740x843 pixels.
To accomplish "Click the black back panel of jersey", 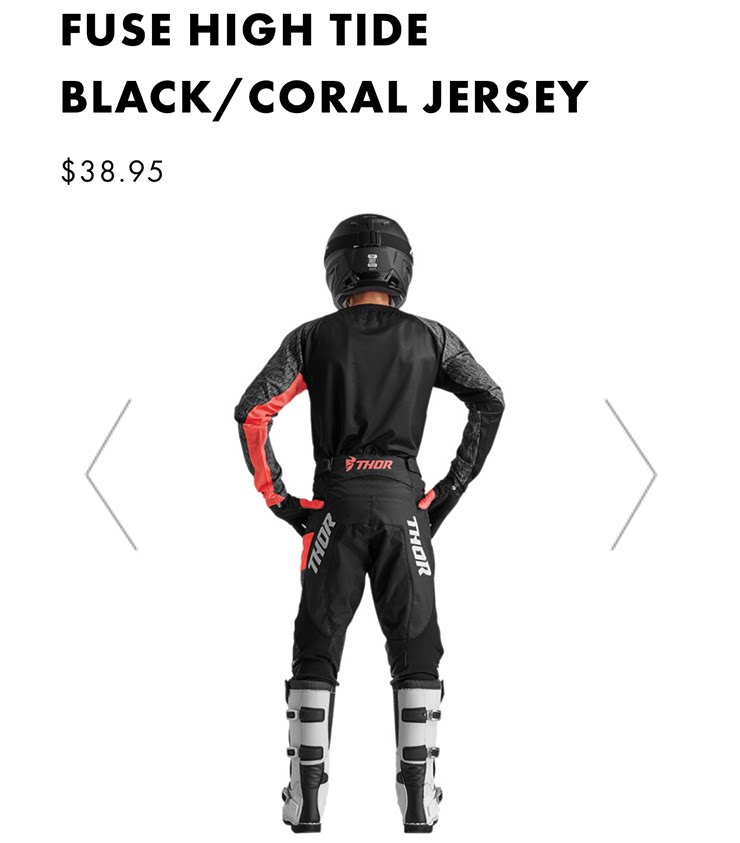I will coord(371,384).
